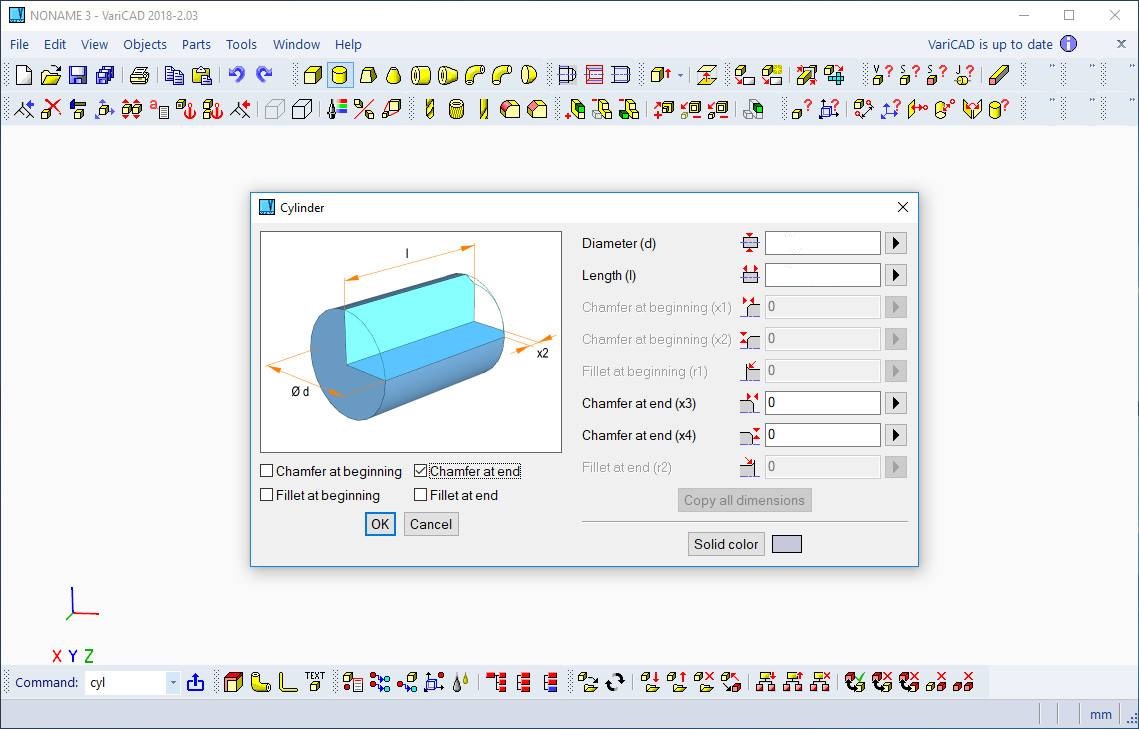Click the Length (l) input field

click(823, 275)
